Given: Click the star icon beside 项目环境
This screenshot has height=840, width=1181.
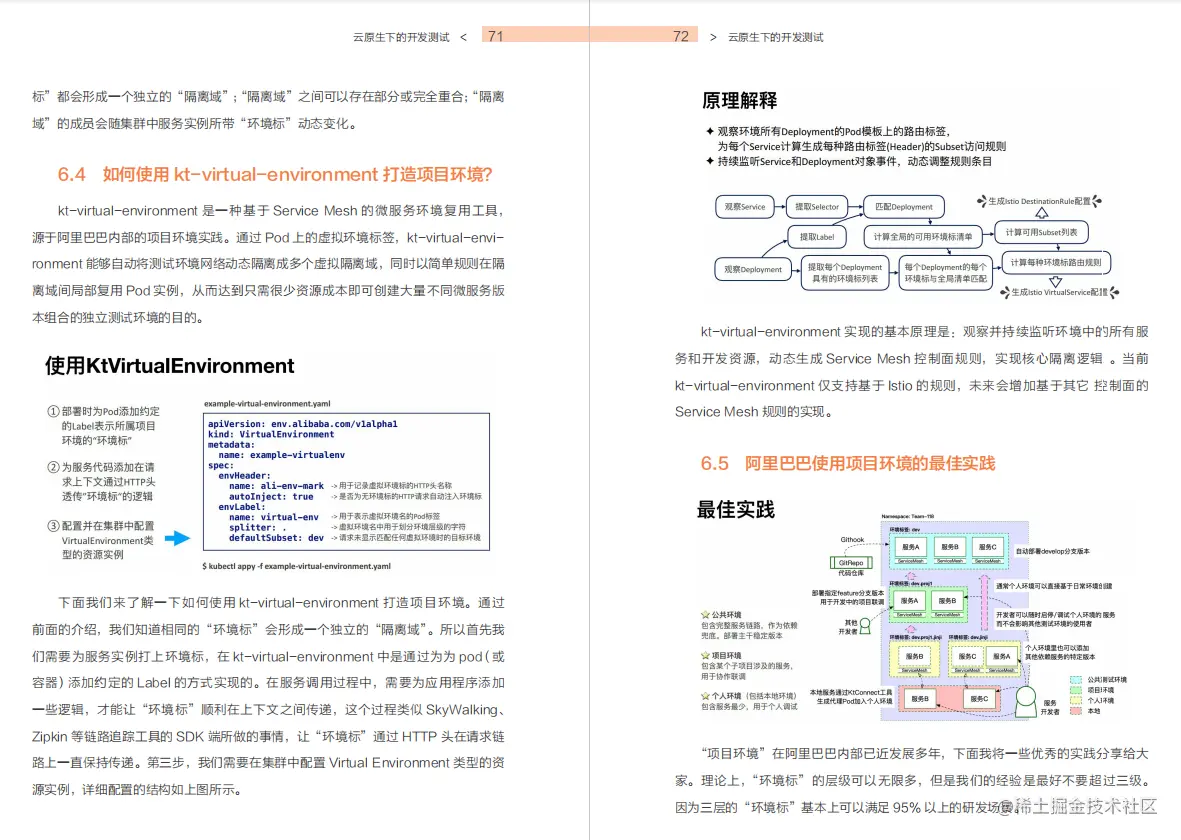Looking at the screenshot, I should point(705,655).
